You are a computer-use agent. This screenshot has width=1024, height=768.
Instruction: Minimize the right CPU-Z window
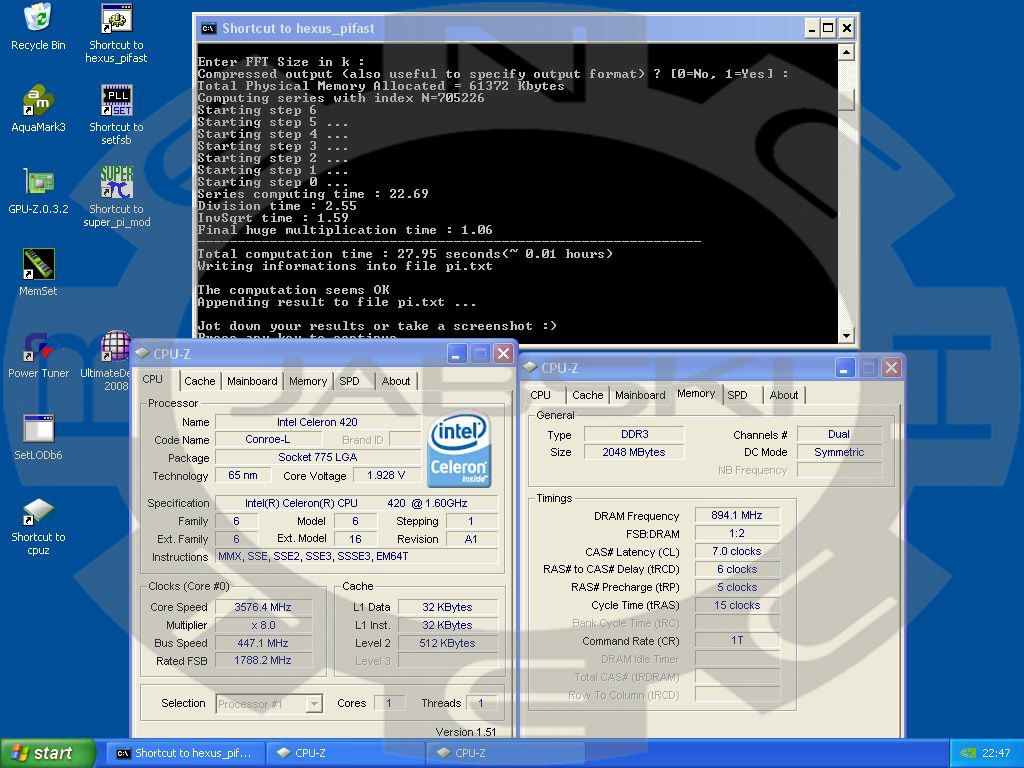point(844,367)
